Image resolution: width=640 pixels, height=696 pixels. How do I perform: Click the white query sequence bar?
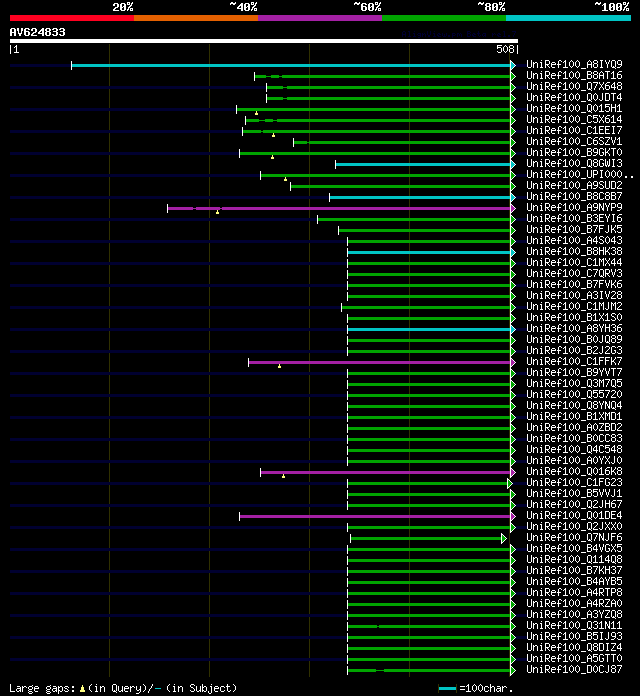pyautogui.click(x=264, y=41)
